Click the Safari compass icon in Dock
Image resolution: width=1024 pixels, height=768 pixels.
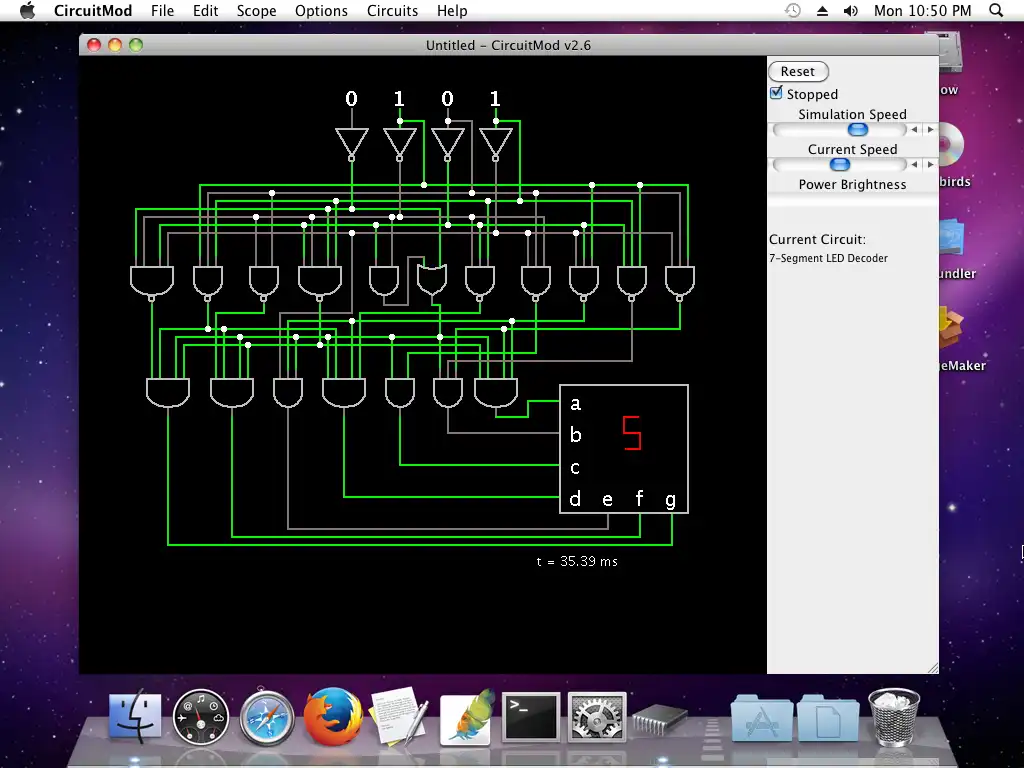266,716
